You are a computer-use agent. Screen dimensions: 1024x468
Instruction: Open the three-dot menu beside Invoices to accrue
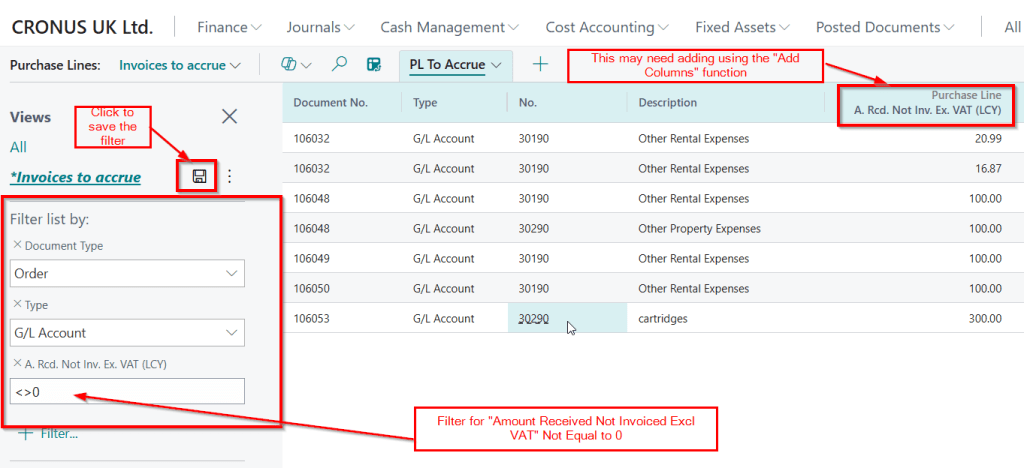click(229, 177)
